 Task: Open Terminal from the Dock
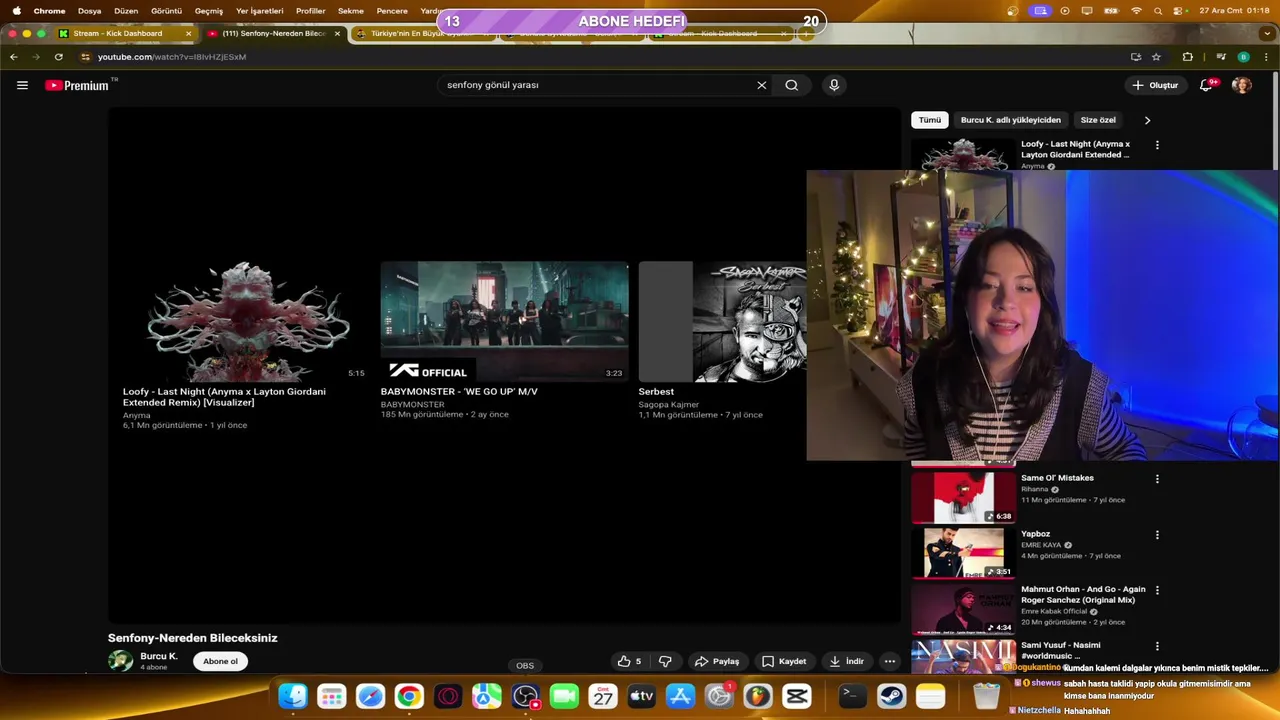[852, 696]
